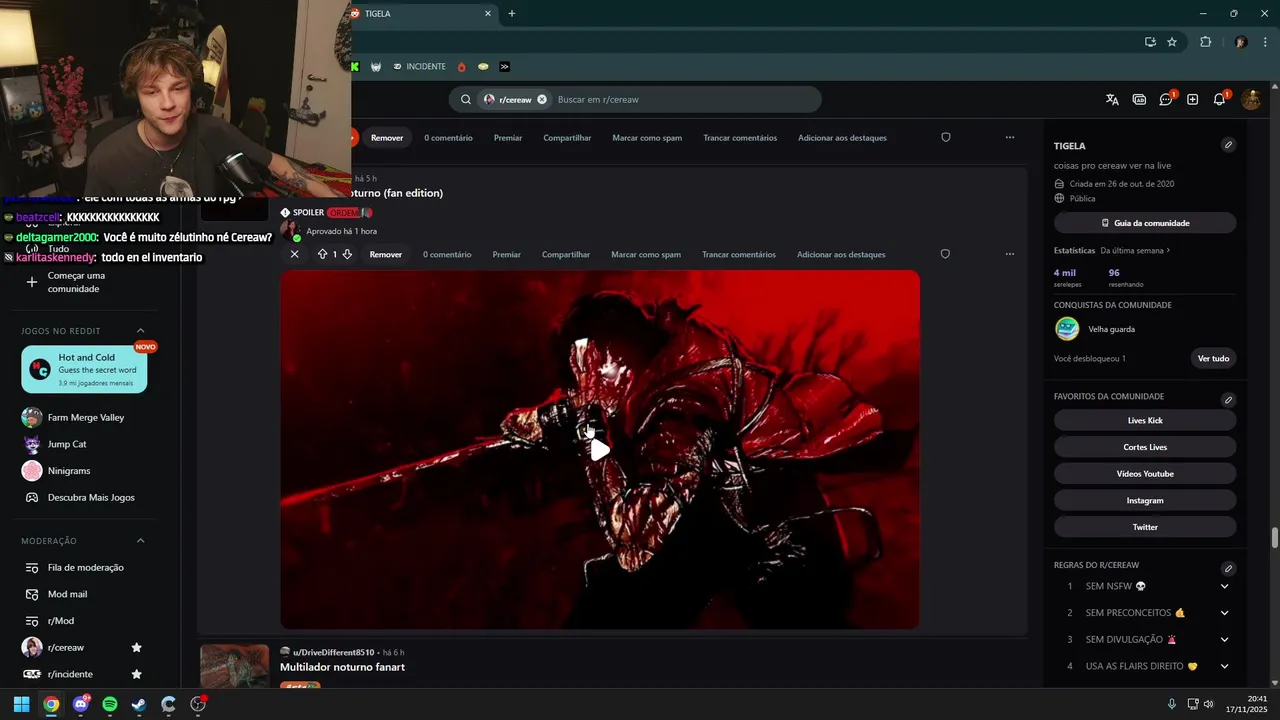Open Chrome profile avatar in toolbar

click(1241, 42)
